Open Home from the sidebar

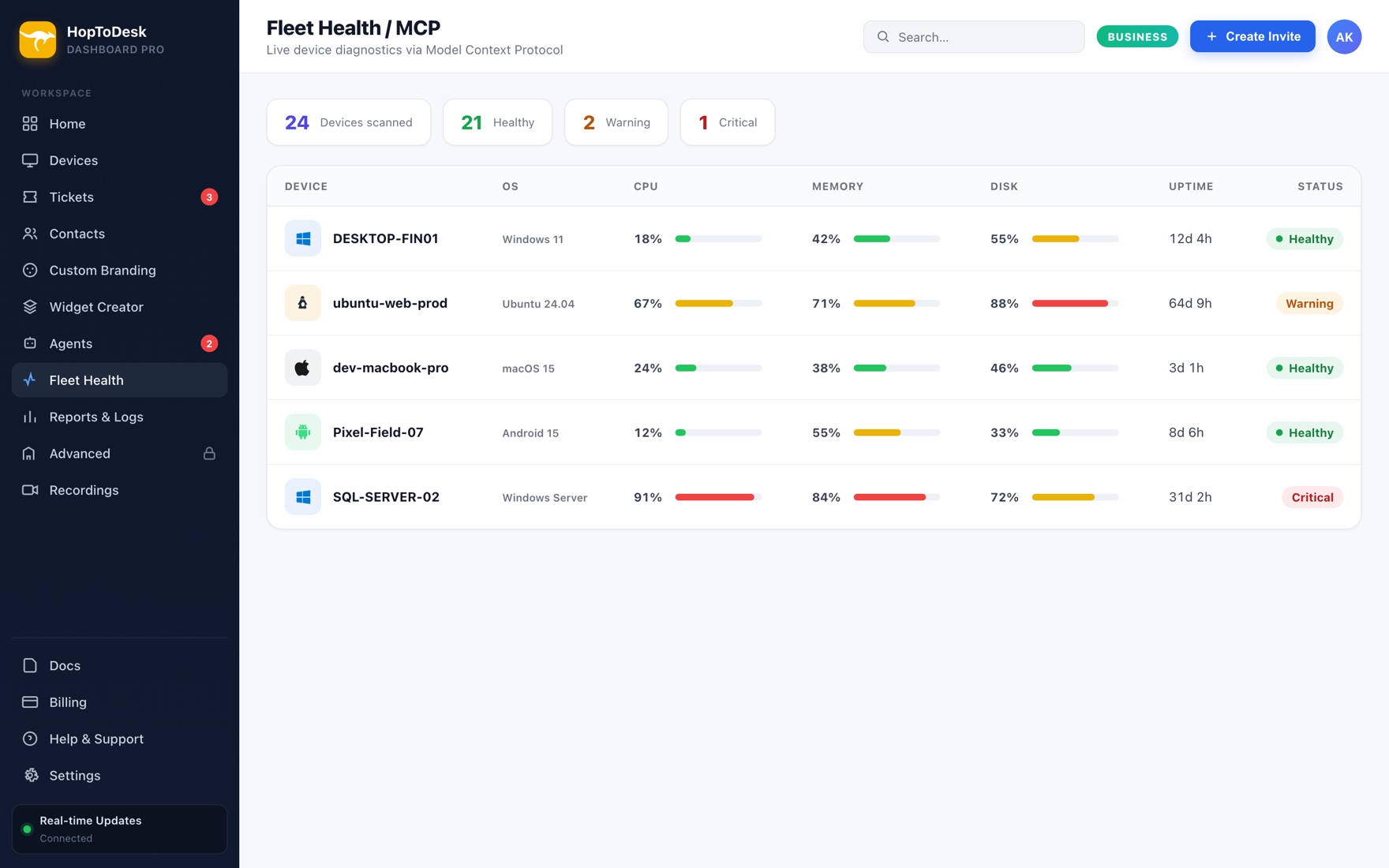tap(119, 124)
